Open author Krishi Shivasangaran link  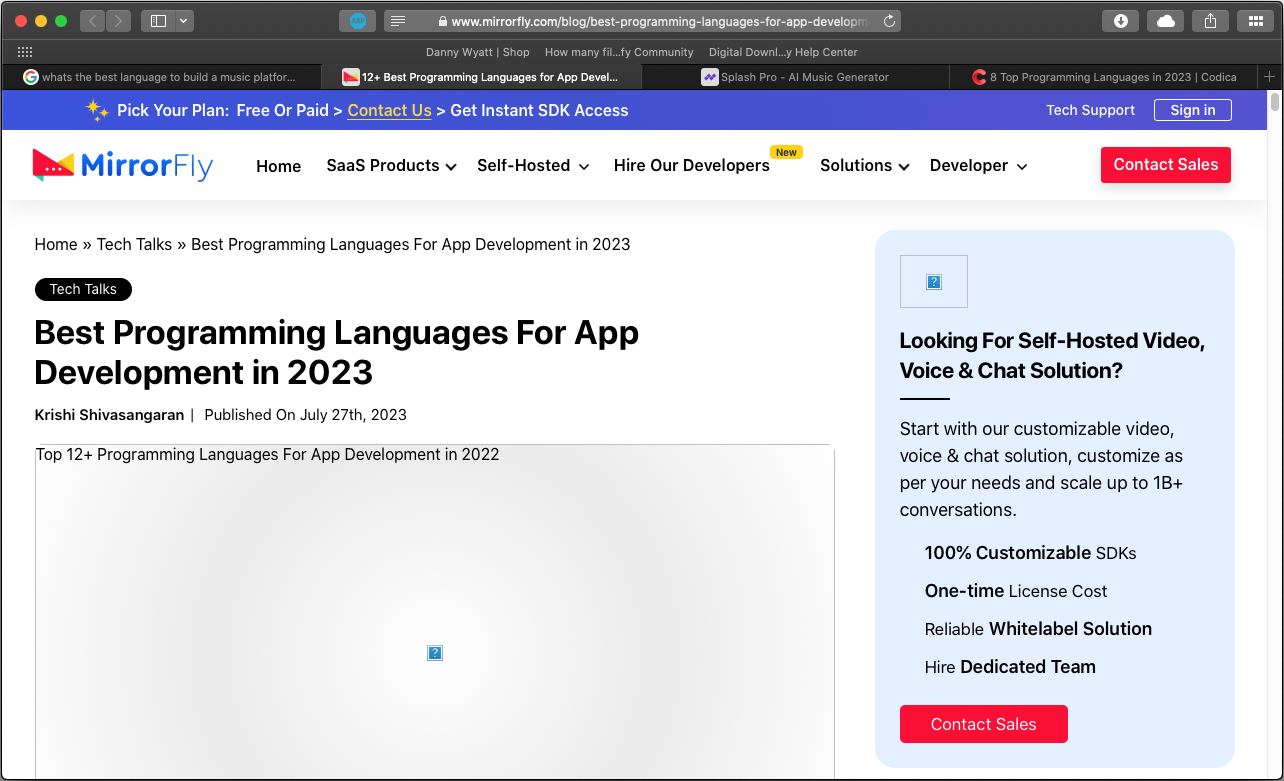(x=110, y=415)
